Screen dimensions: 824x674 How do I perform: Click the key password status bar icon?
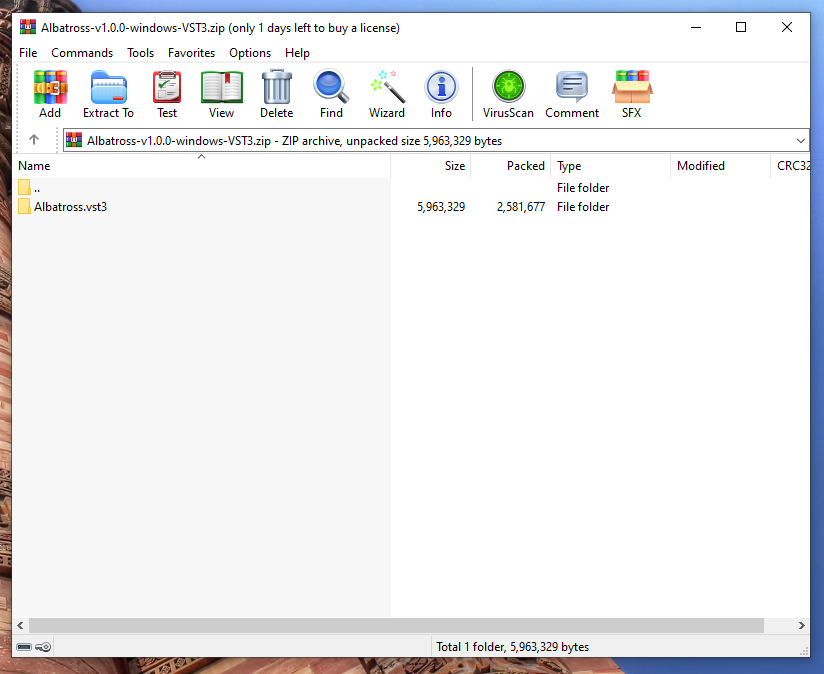[43, 647]
